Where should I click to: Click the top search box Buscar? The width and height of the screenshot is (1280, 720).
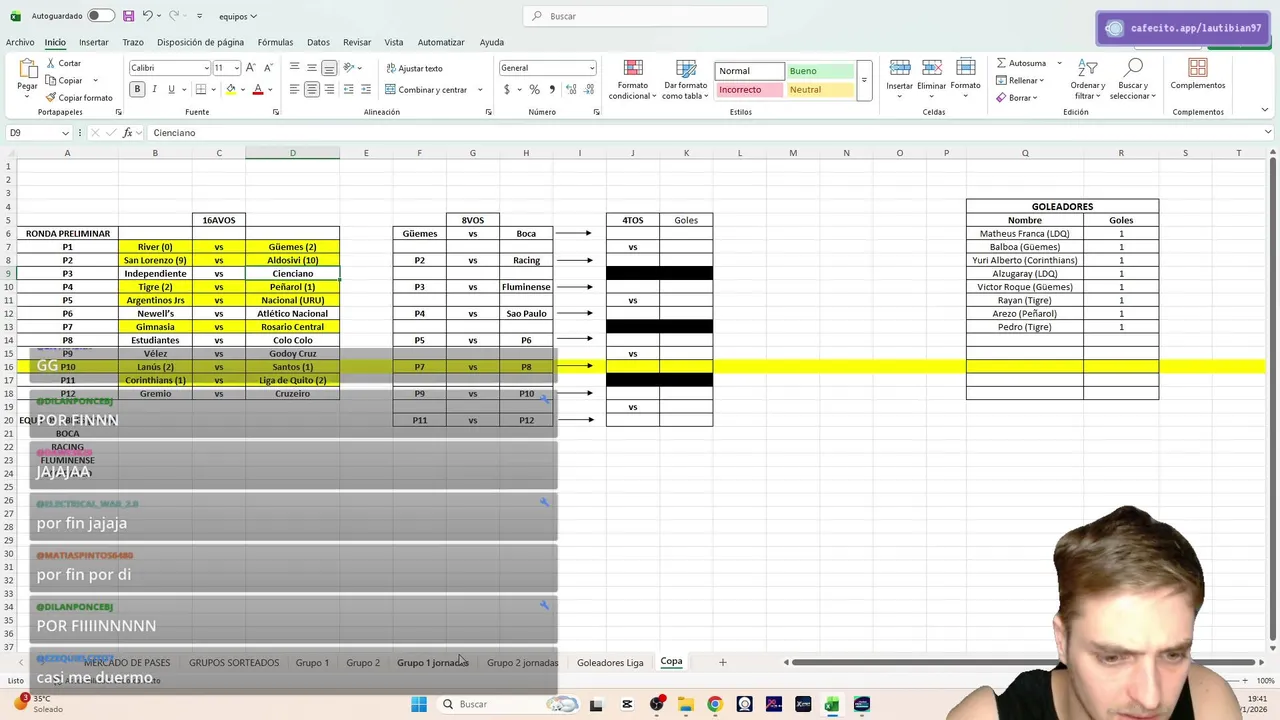[x=645, y=16]
